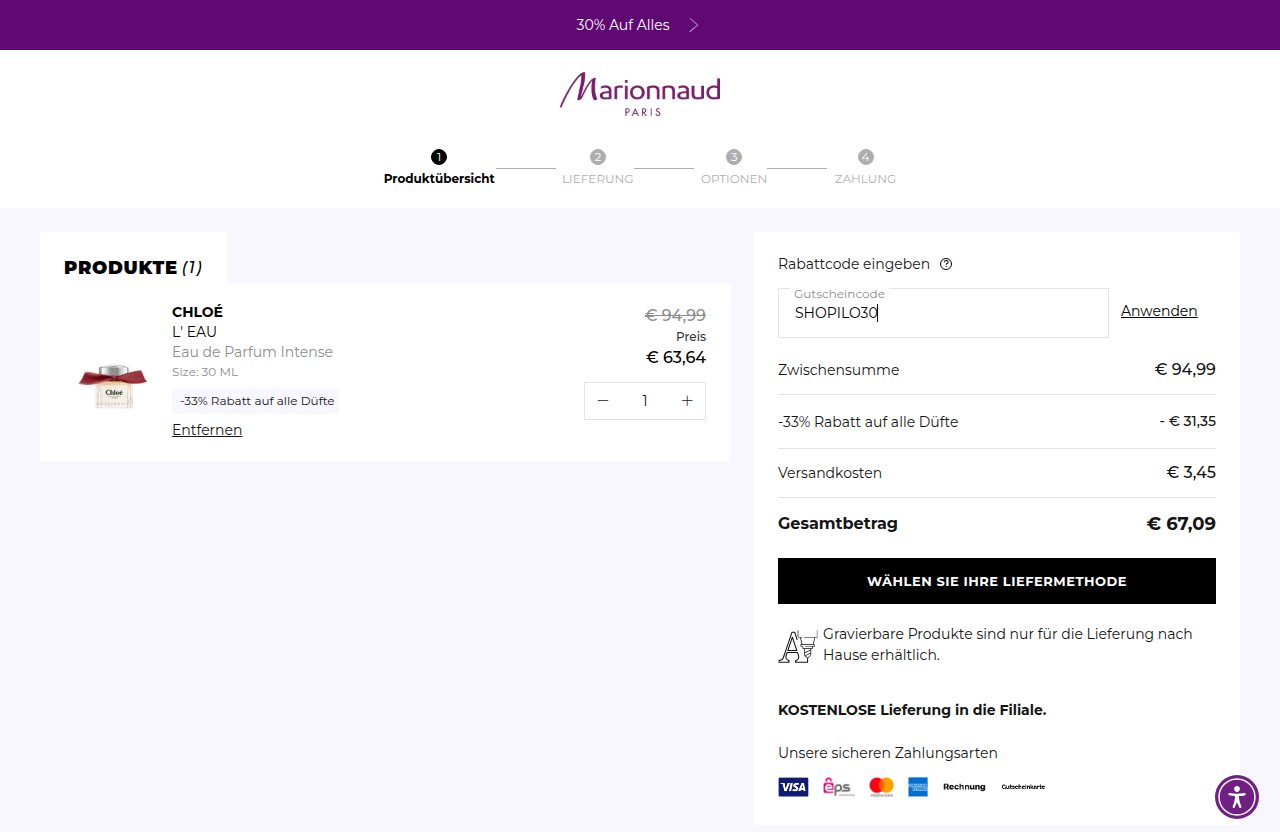Screen dimensions: 1280x832
Task: Go to step 4 Zahlung
Action: point(865,167)
